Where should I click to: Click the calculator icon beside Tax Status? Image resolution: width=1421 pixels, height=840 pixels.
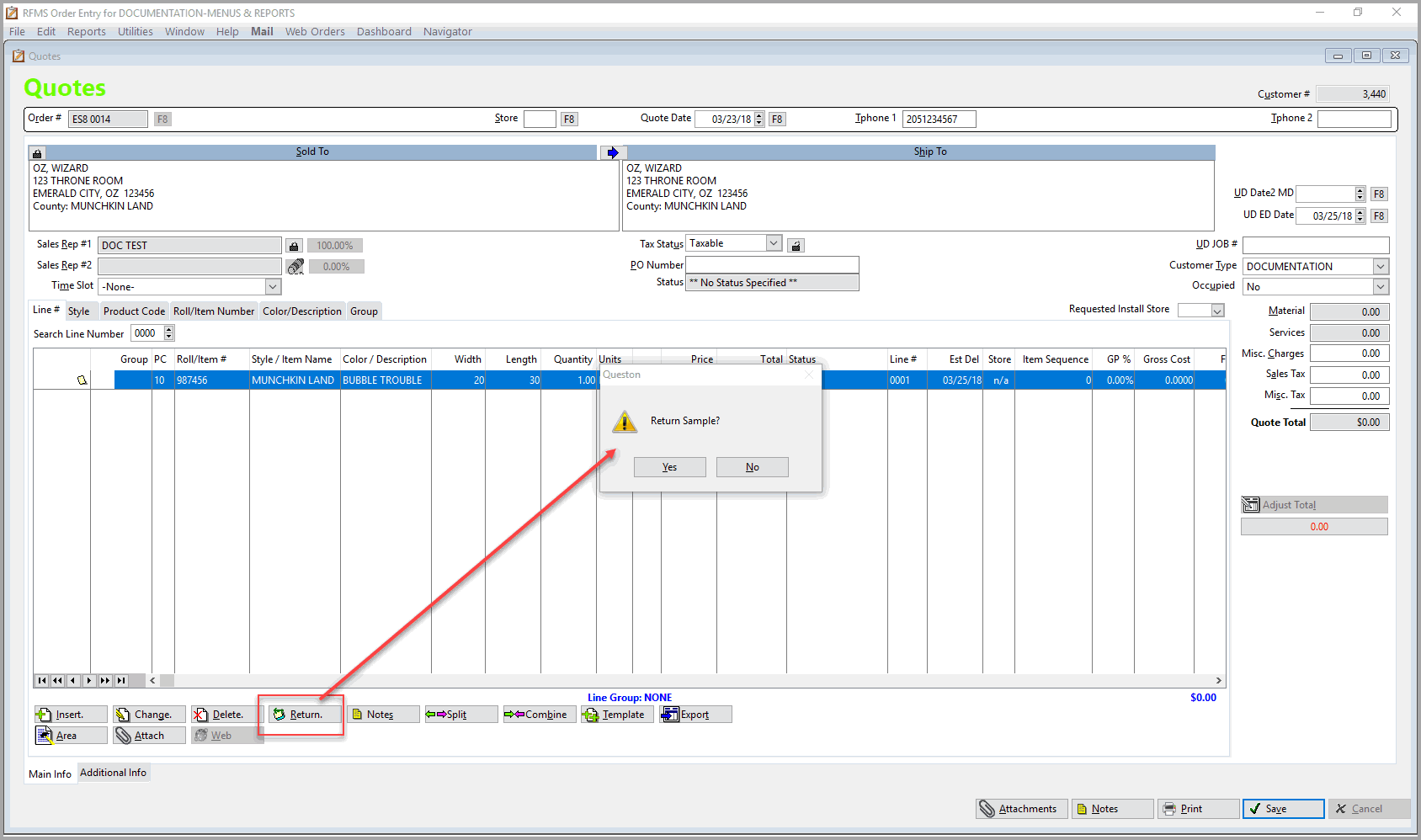795,243
